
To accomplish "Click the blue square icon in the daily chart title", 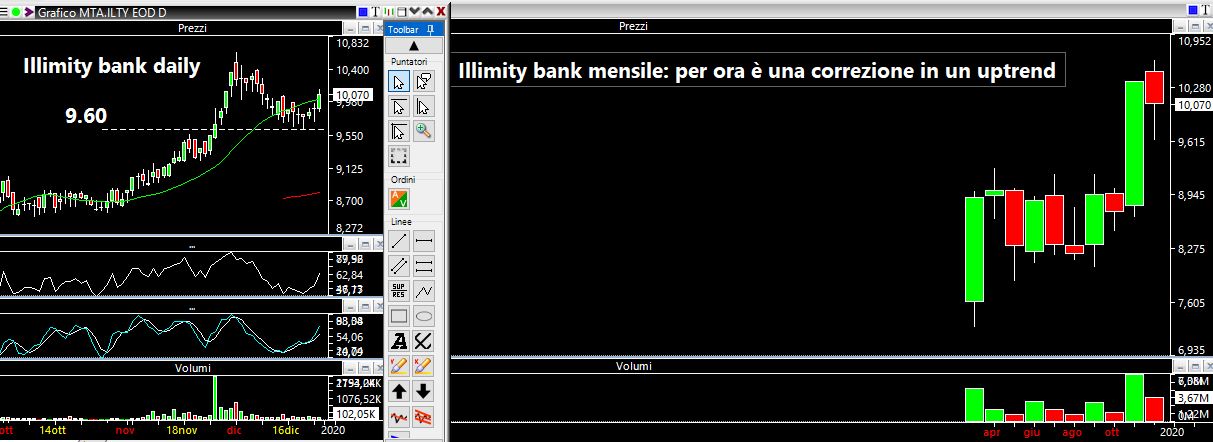I will (x=363, y=12).
